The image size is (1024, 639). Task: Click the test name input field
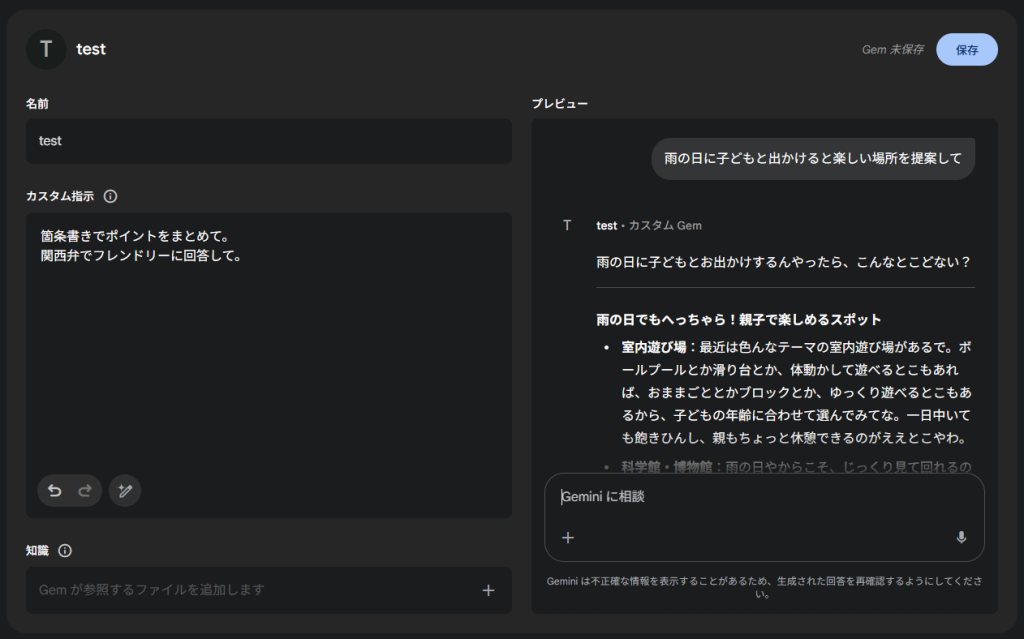click(x=269, y=141)
